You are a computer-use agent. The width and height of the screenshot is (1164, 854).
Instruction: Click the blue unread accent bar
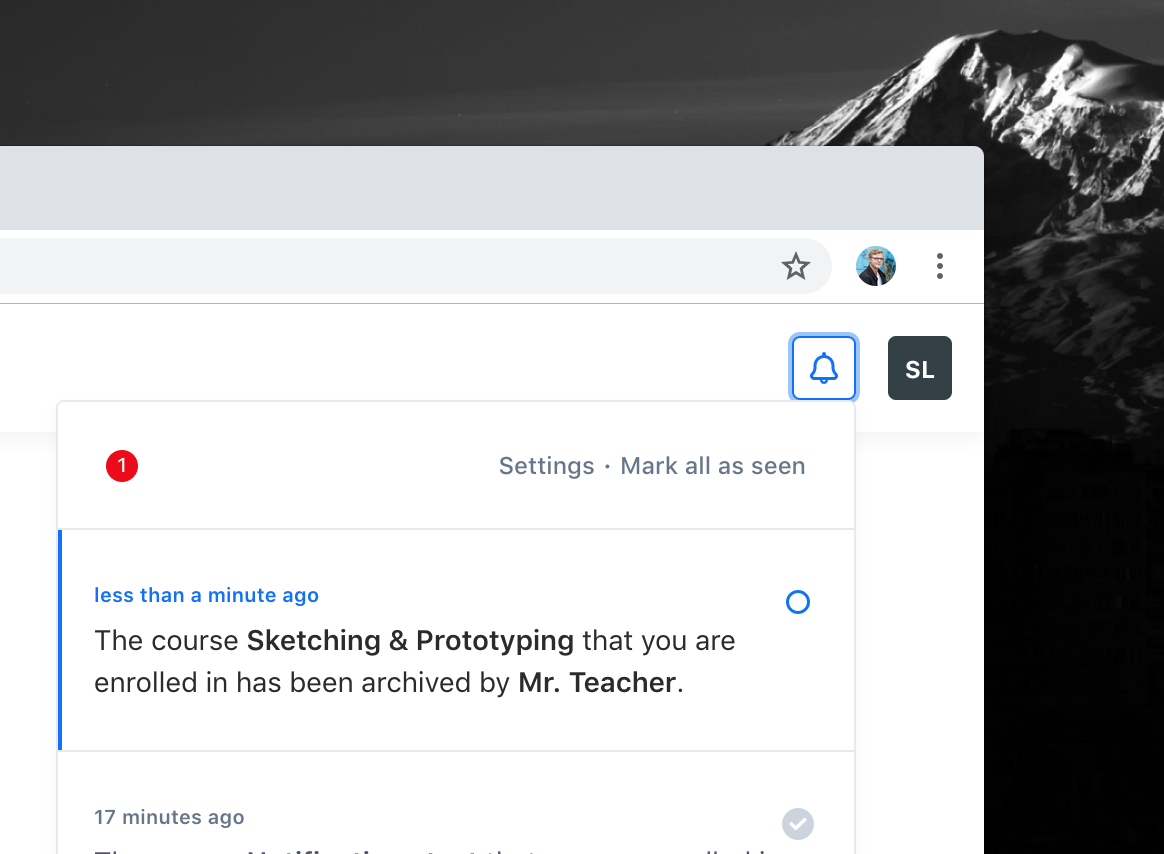61,640
